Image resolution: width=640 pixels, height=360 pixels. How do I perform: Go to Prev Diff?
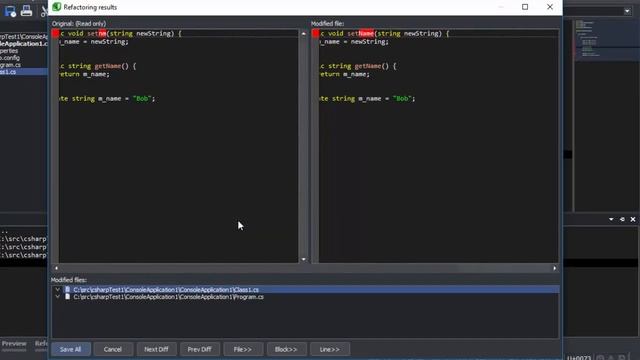click(x=199, y=349)
